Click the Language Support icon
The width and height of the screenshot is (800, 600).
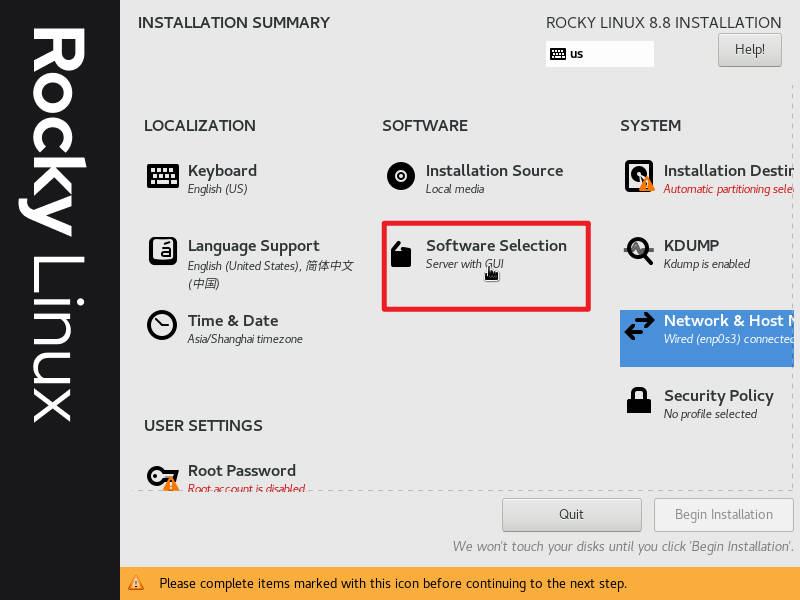(163, 251)
